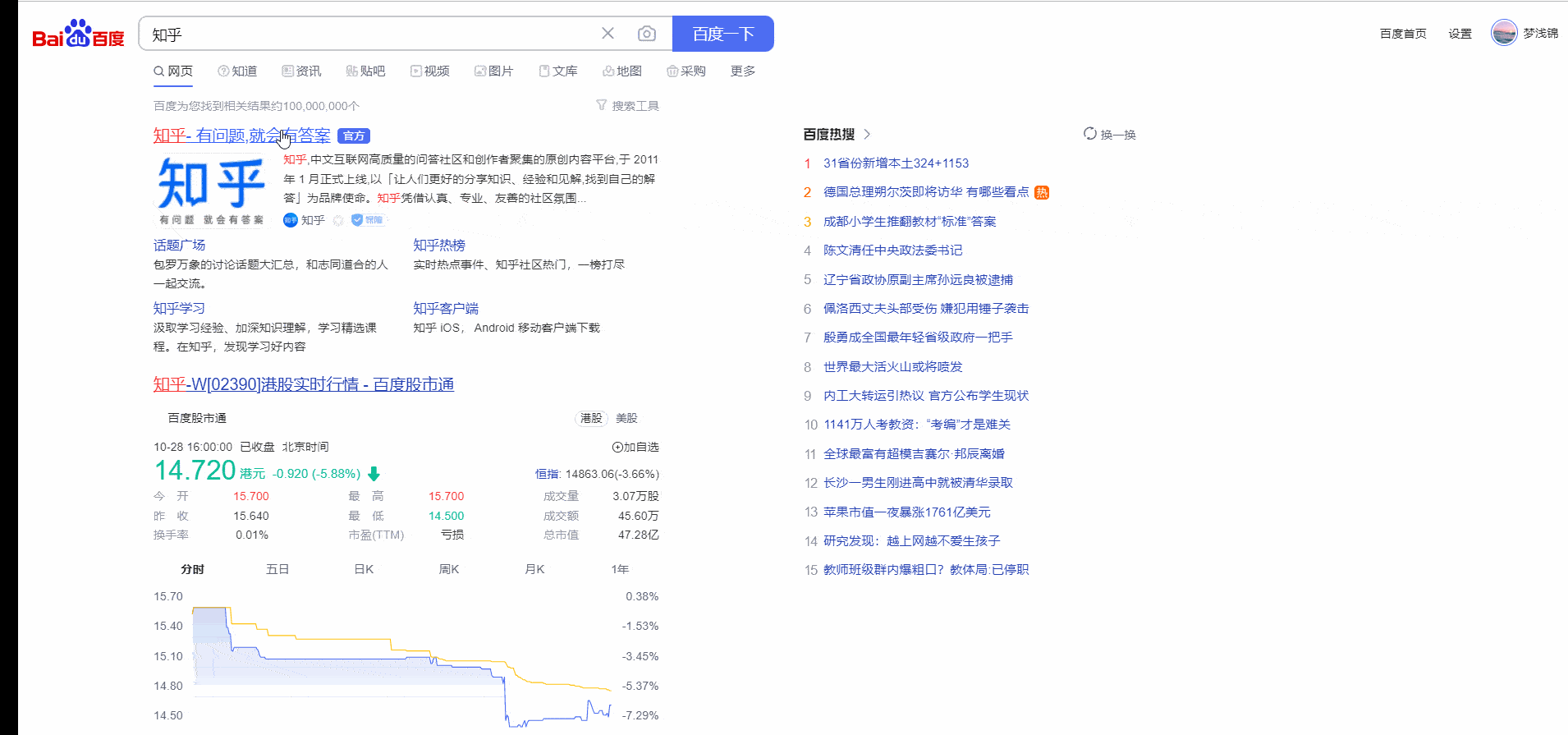Open hot search 研究发现:越上网越不爱生孩子
Viewport: 1568px width, 735px height.
[x=911, y=541]
